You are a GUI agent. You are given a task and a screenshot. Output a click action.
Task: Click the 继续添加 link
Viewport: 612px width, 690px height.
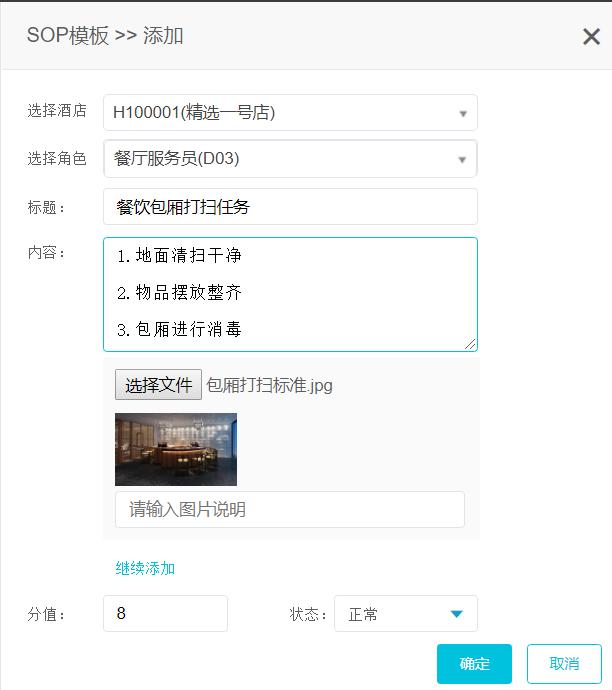pos(145,568)
